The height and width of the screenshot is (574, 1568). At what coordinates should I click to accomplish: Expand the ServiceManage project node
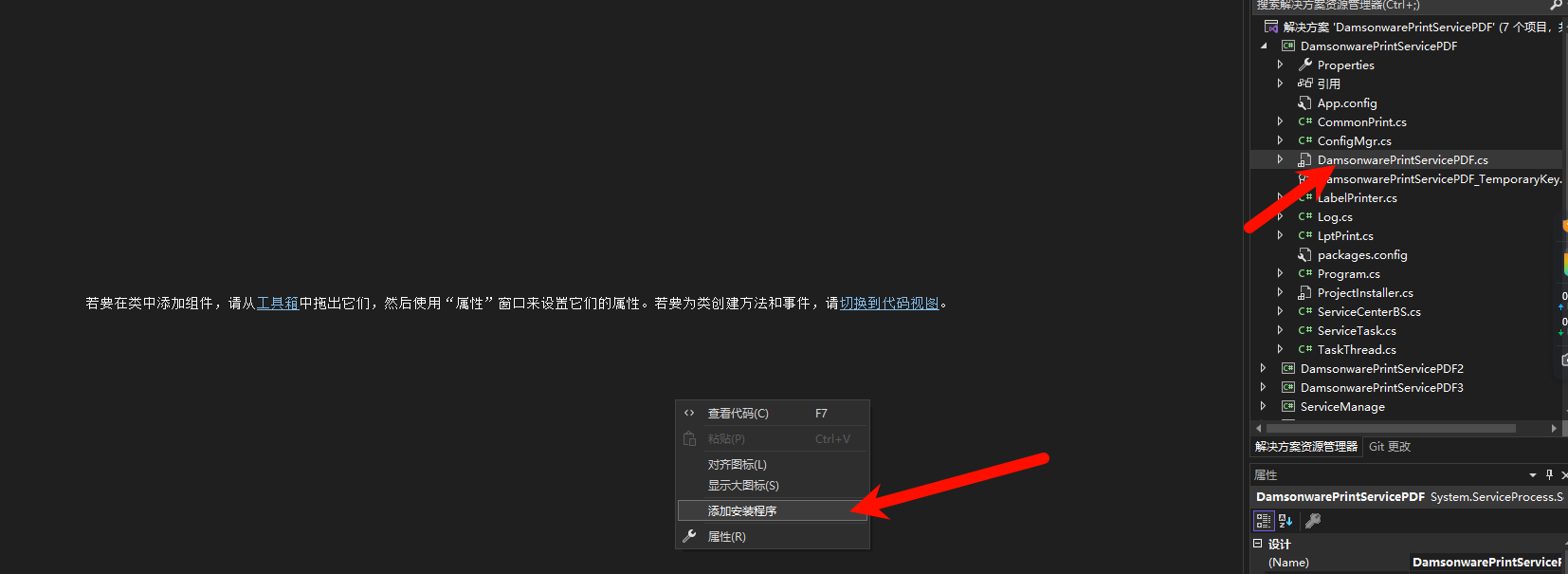point(1263,406)
